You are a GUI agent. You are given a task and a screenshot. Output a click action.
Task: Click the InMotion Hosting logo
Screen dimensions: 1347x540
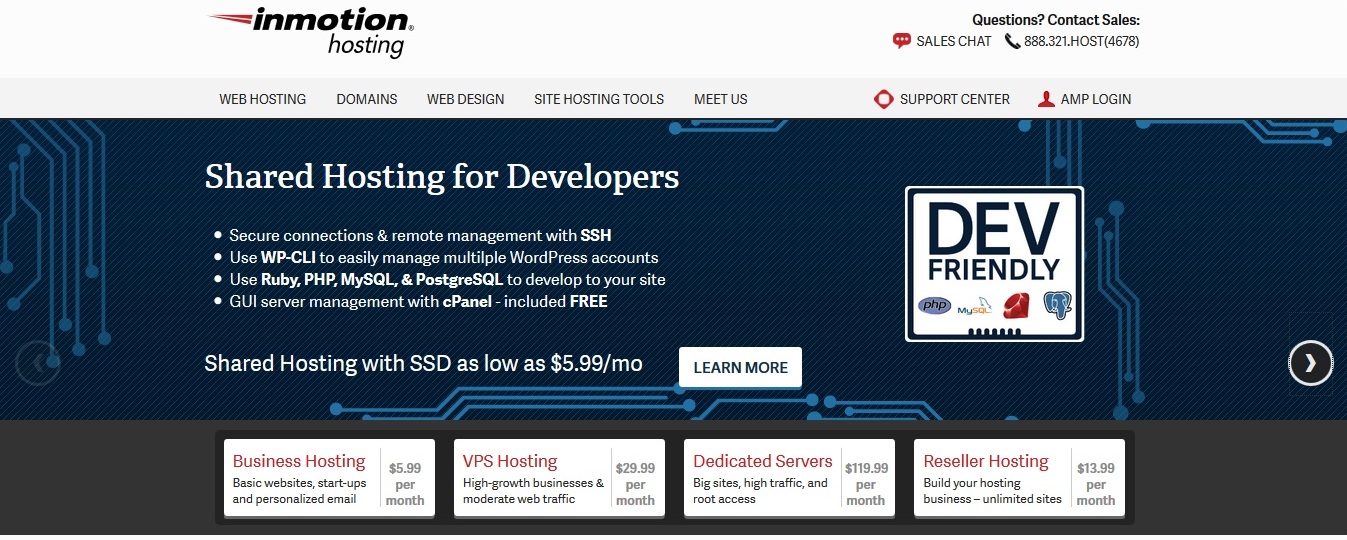(310, 32)
